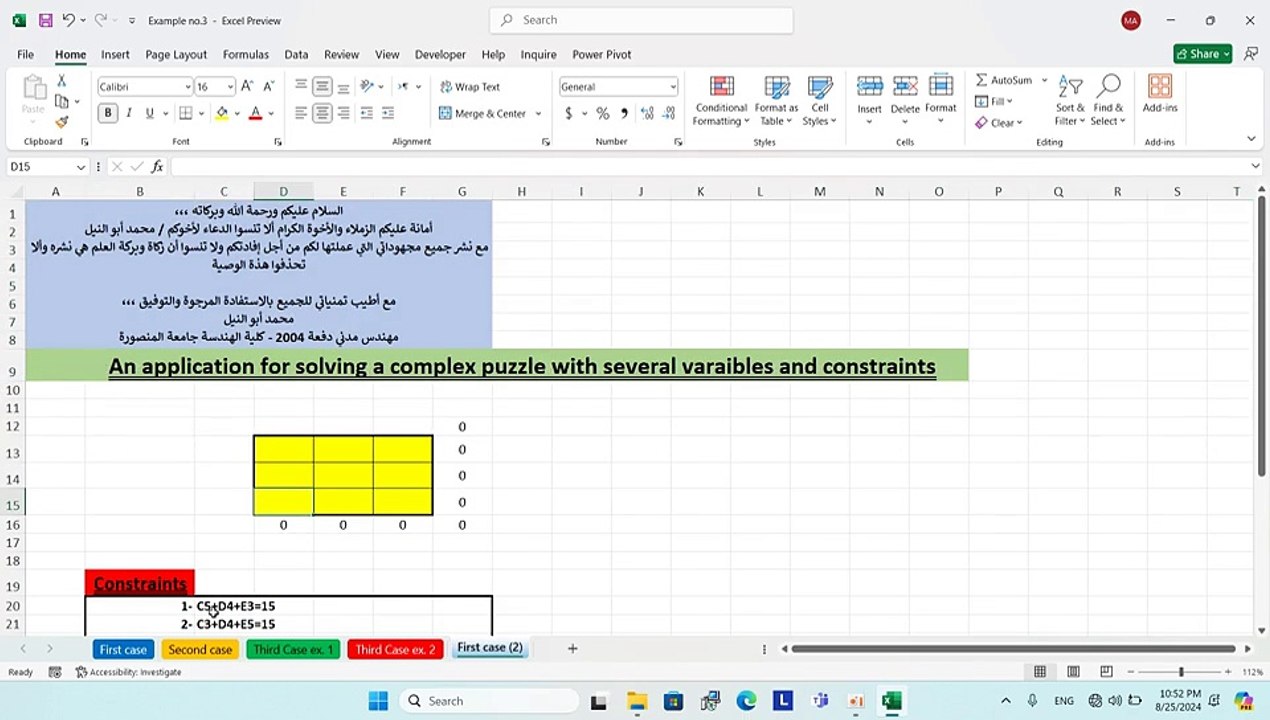Click Increase Indent icon
This screenshot has width=1270, height=720.
pos(388,114)
